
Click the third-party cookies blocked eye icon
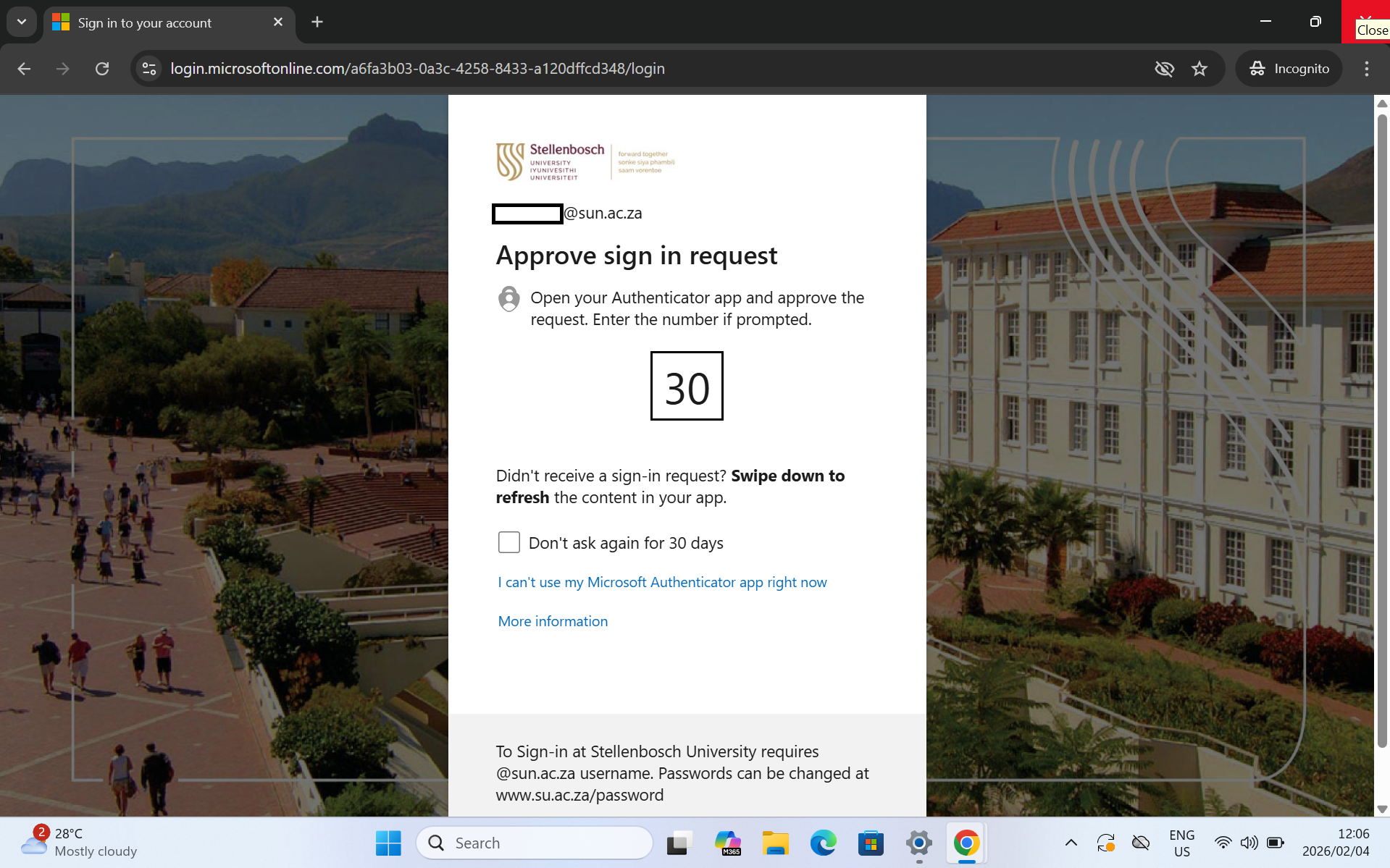(x=1164, y=69)
